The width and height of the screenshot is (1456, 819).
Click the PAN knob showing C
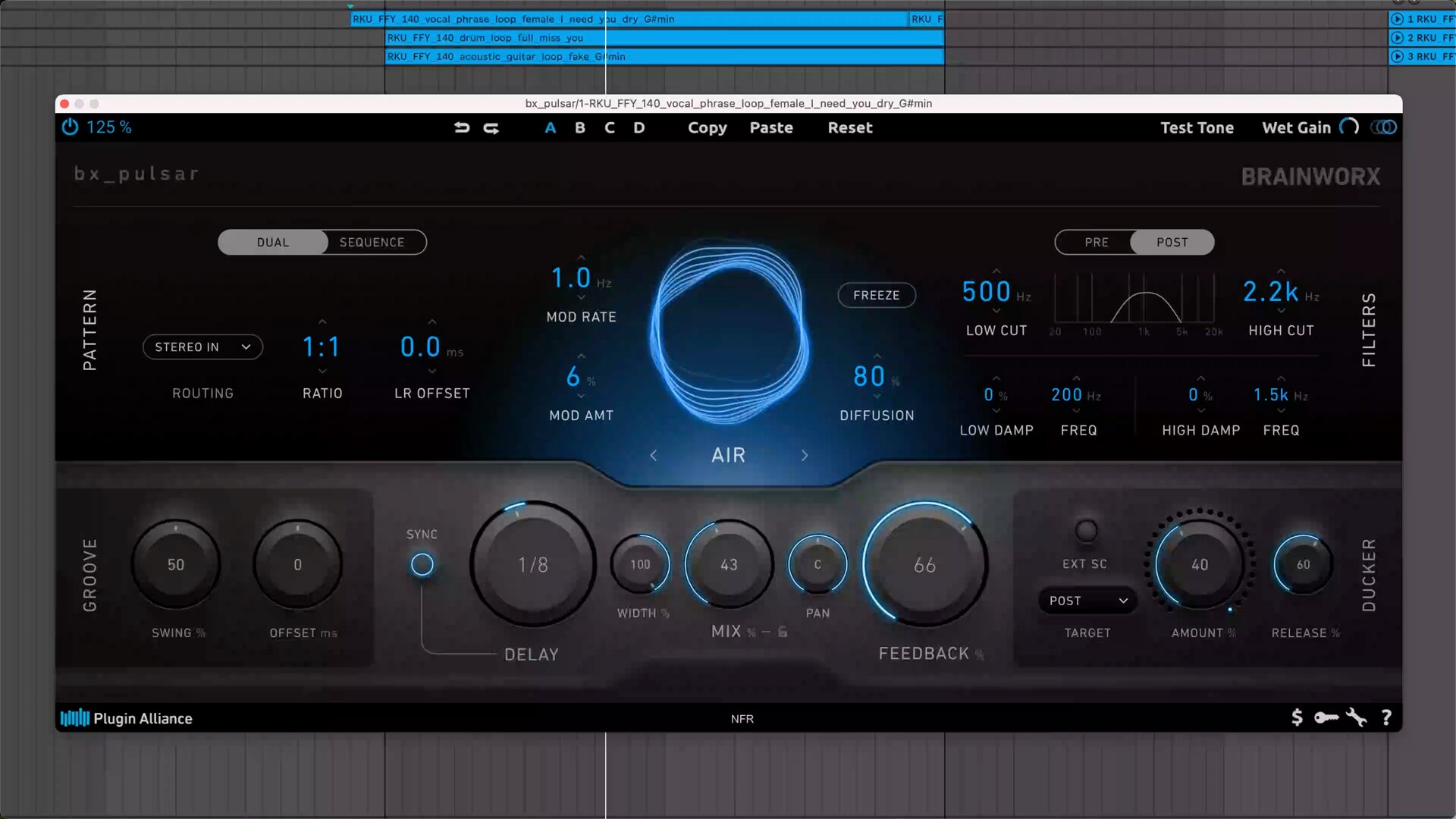pyautogui.click(x=817, y=564)
